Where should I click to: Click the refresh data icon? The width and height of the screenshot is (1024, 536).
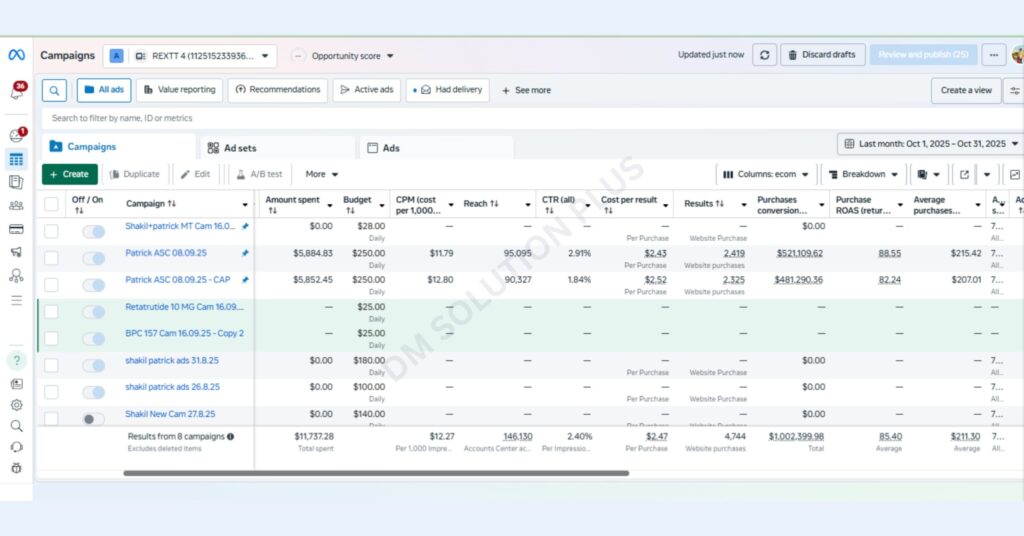tap(764, 55)
